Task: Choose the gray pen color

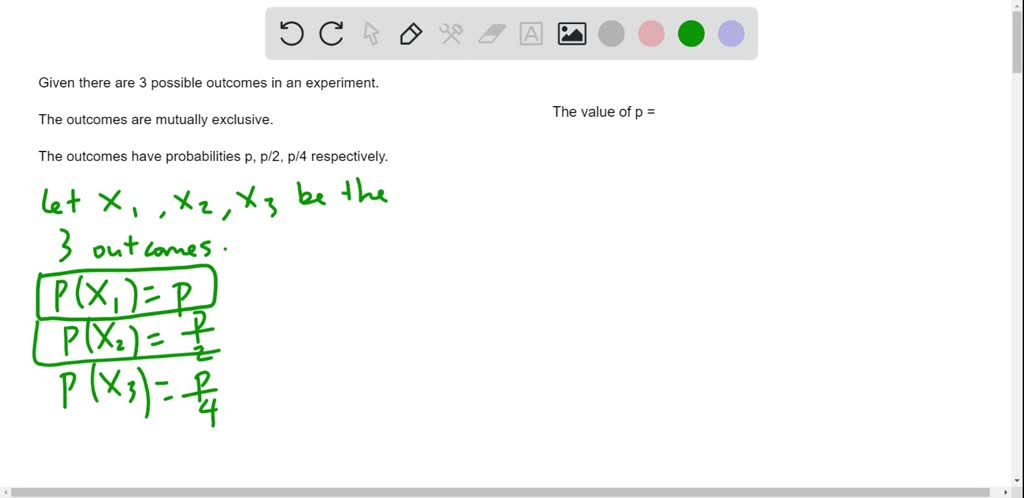Action: point(611,33)
